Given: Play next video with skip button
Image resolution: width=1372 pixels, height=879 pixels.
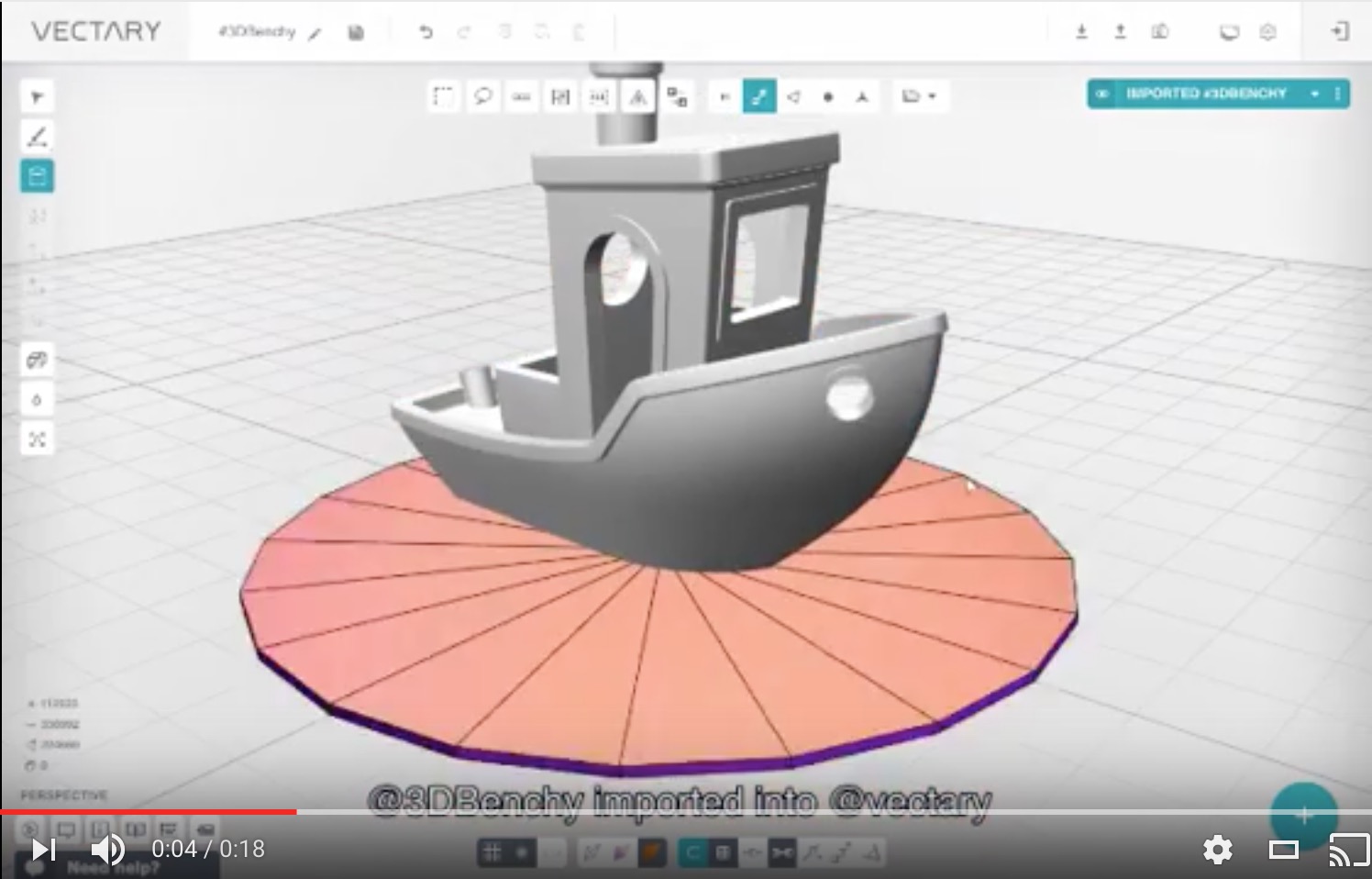Looking at the screenshot, I should coord(42,850).
